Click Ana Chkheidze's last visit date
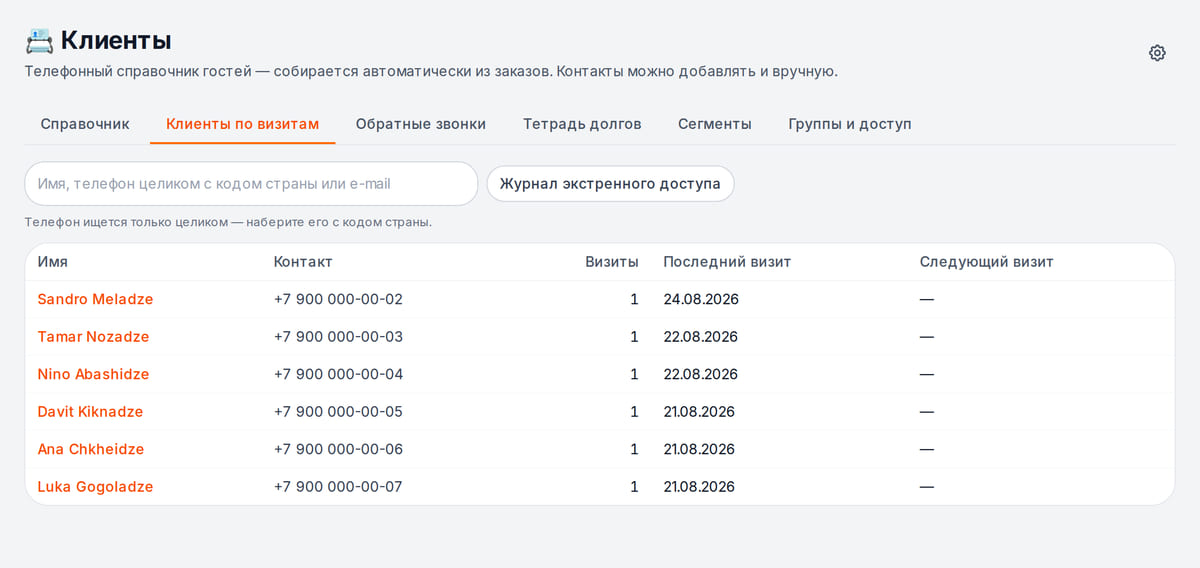This screenshot has height=568, width=1200. pyautogui.click(x=699, y=449)
